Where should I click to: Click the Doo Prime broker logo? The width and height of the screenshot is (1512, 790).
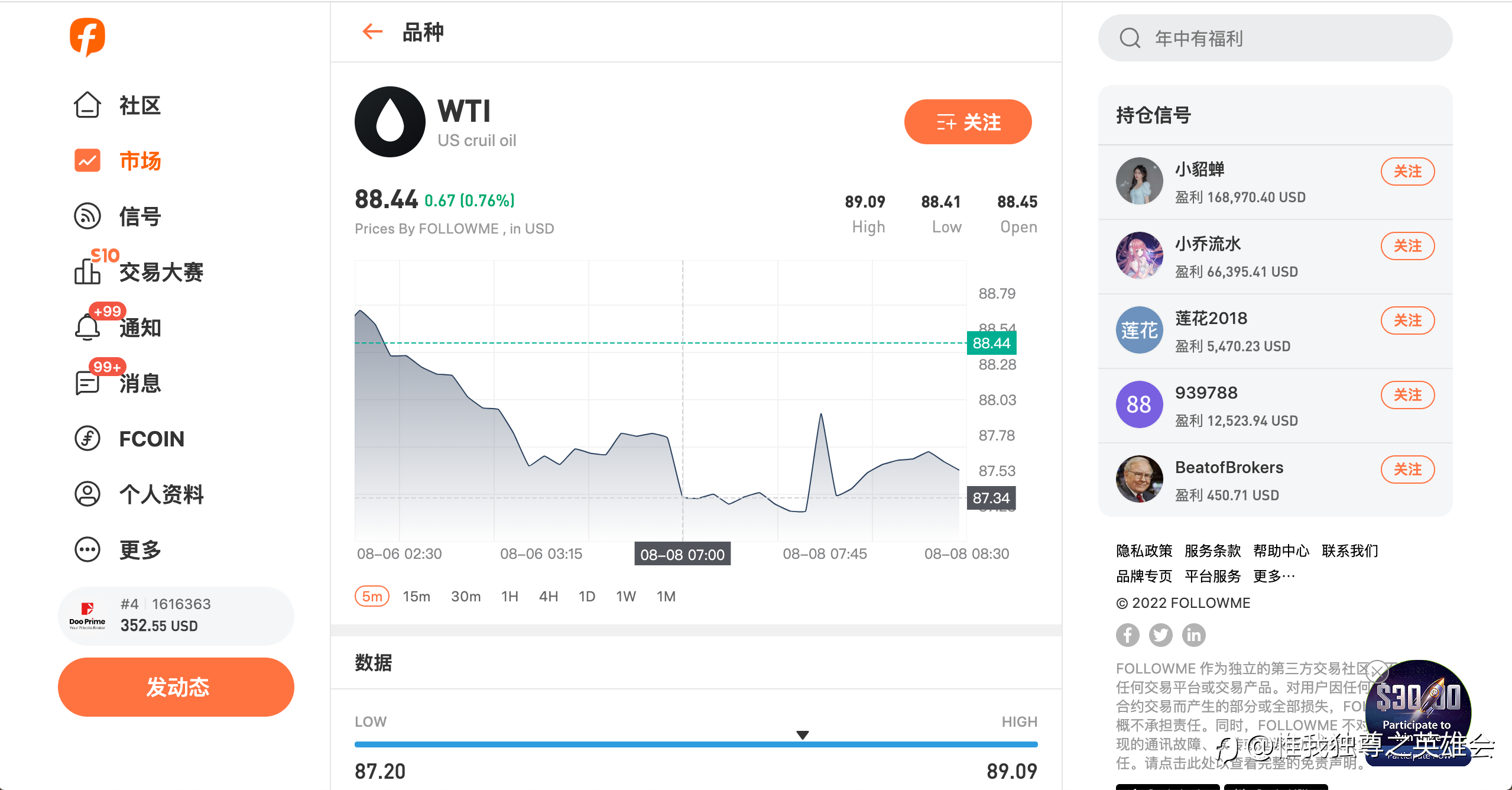pyautogui.click(x=87, y=616)
